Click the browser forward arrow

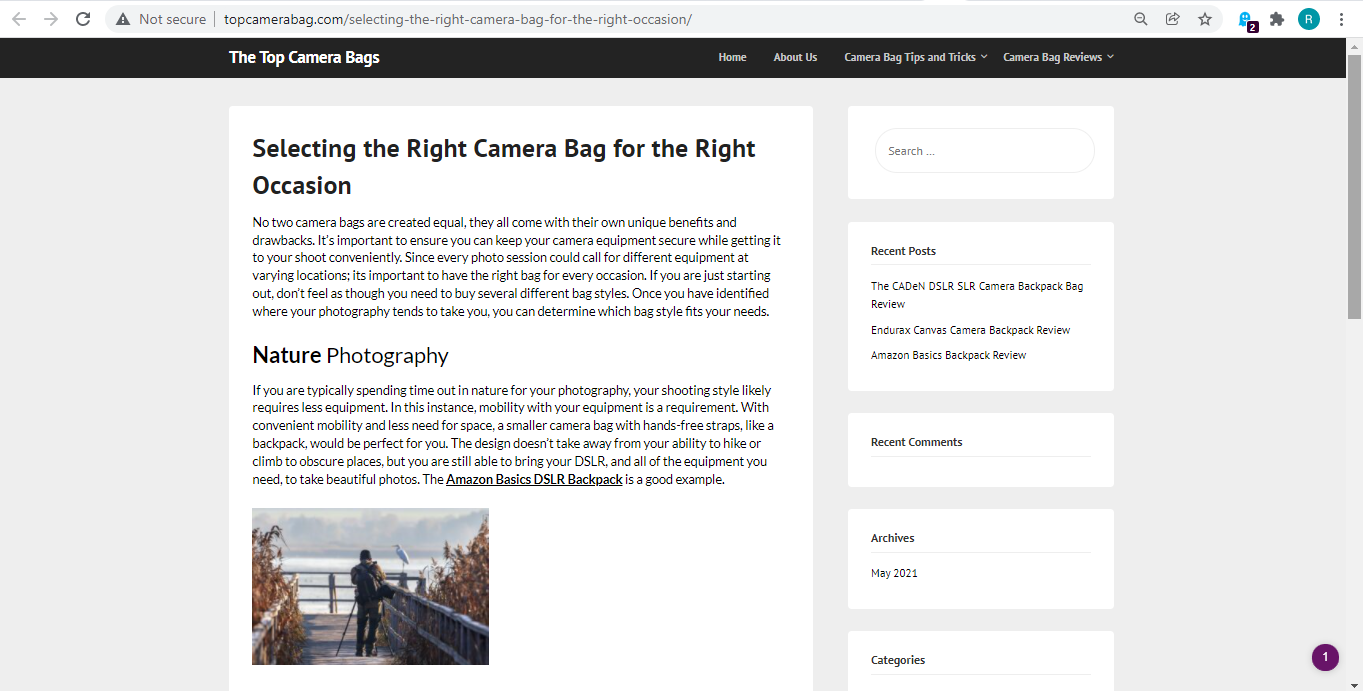click(x=51, y=19)
